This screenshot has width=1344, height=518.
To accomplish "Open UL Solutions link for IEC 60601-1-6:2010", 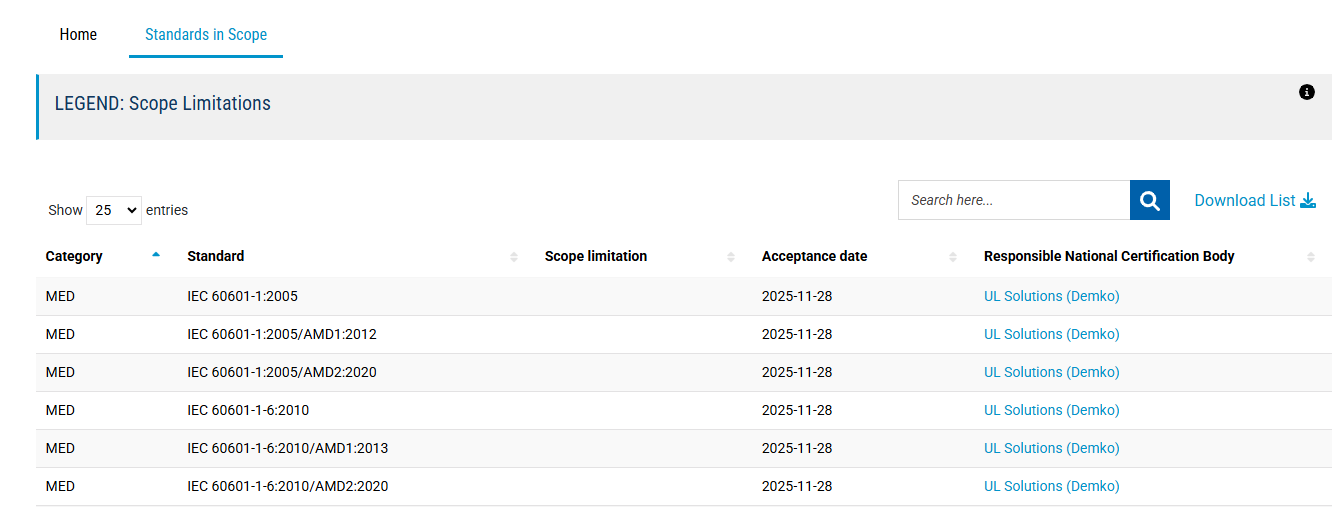I will pyautogui.click(x=1051, y=410).
